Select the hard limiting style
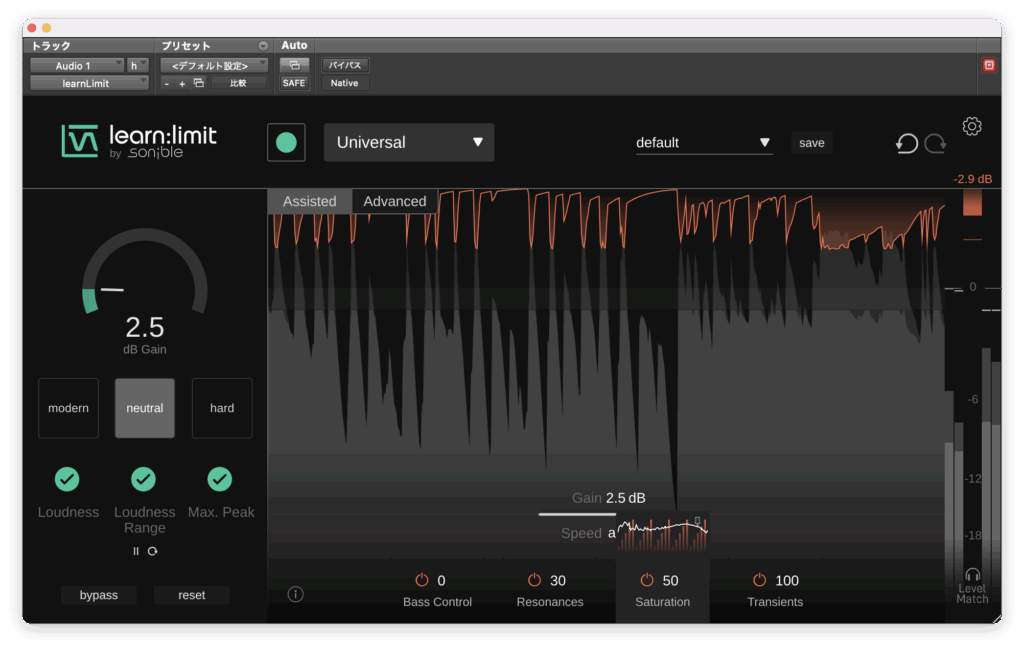This screenshot has height=650, width=1024. (x=222, y=408)
